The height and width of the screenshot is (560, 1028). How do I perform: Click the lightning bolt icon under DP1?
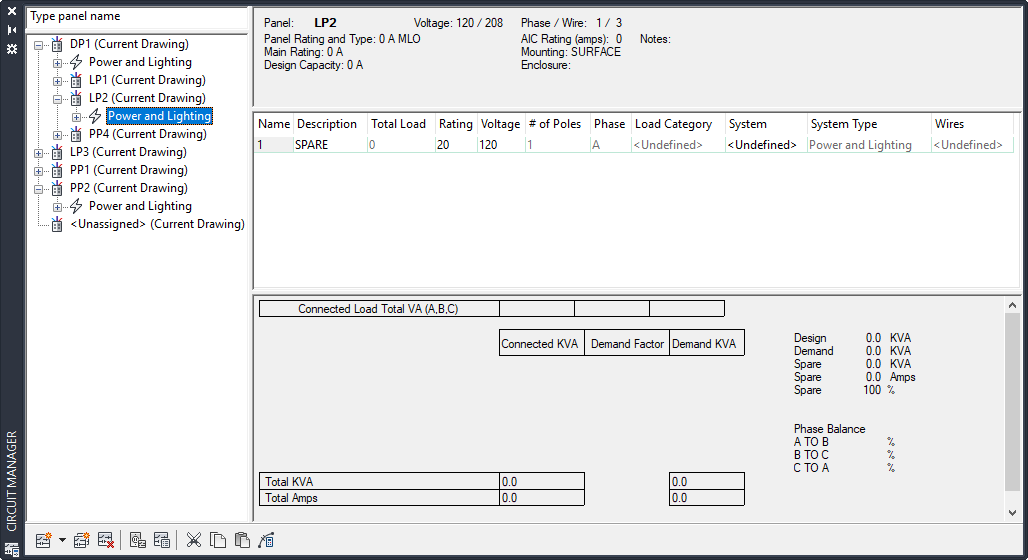pyautogui.click(x=76, y=62)
